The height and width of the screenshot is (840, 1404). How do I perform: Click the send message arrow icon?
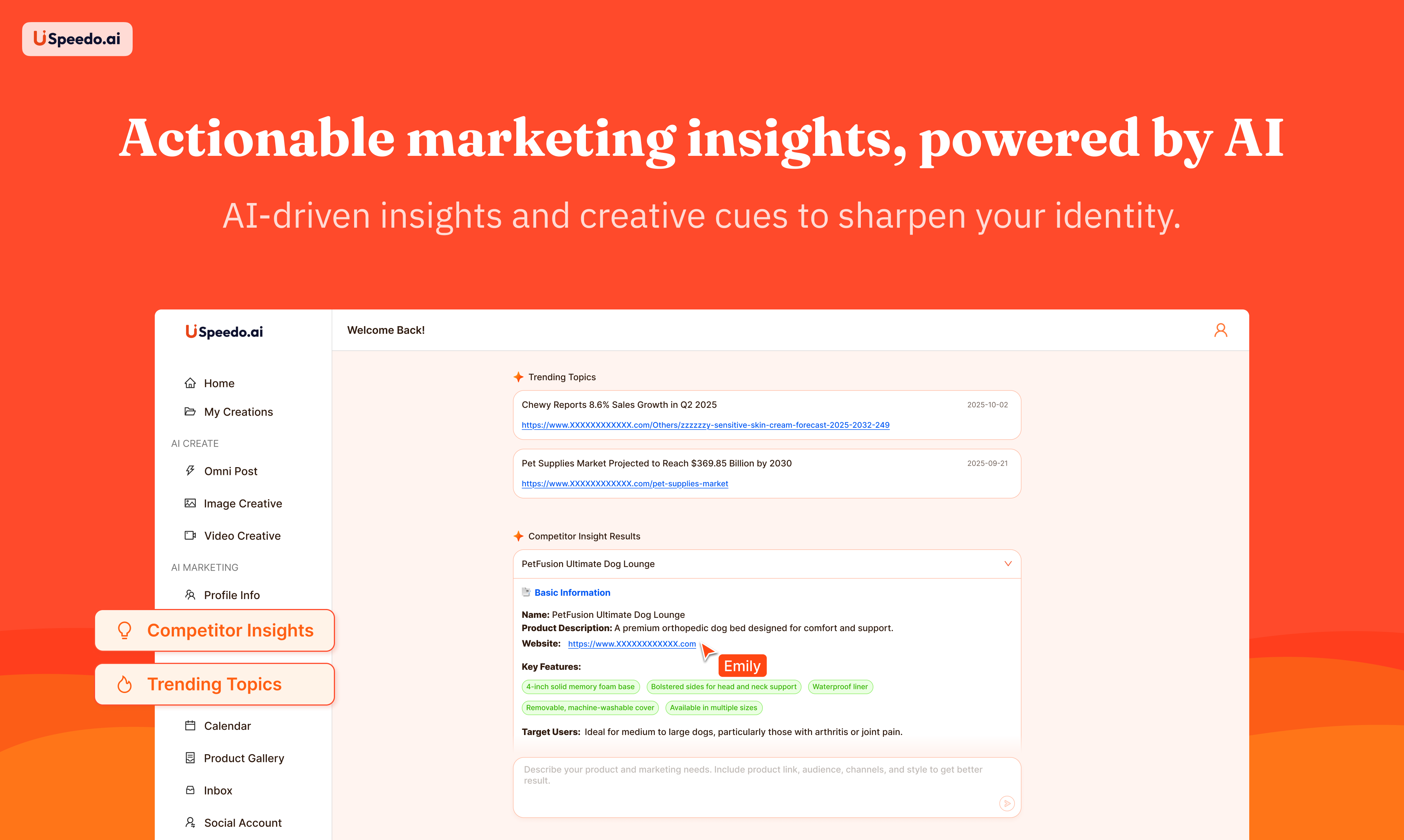[x=1007, y=803]
